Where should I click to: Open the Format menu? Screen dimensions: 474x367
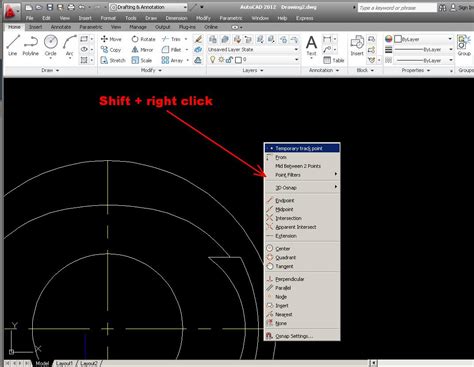coord(108,18)
